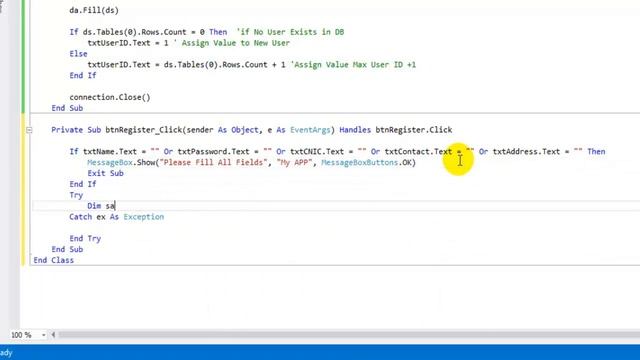Viewport: 640px width, 360px height.
Task: Click 'txtUserID.Text = ds.Tables(0).Rows.Count + 1' code
Action: coord(187,64)
